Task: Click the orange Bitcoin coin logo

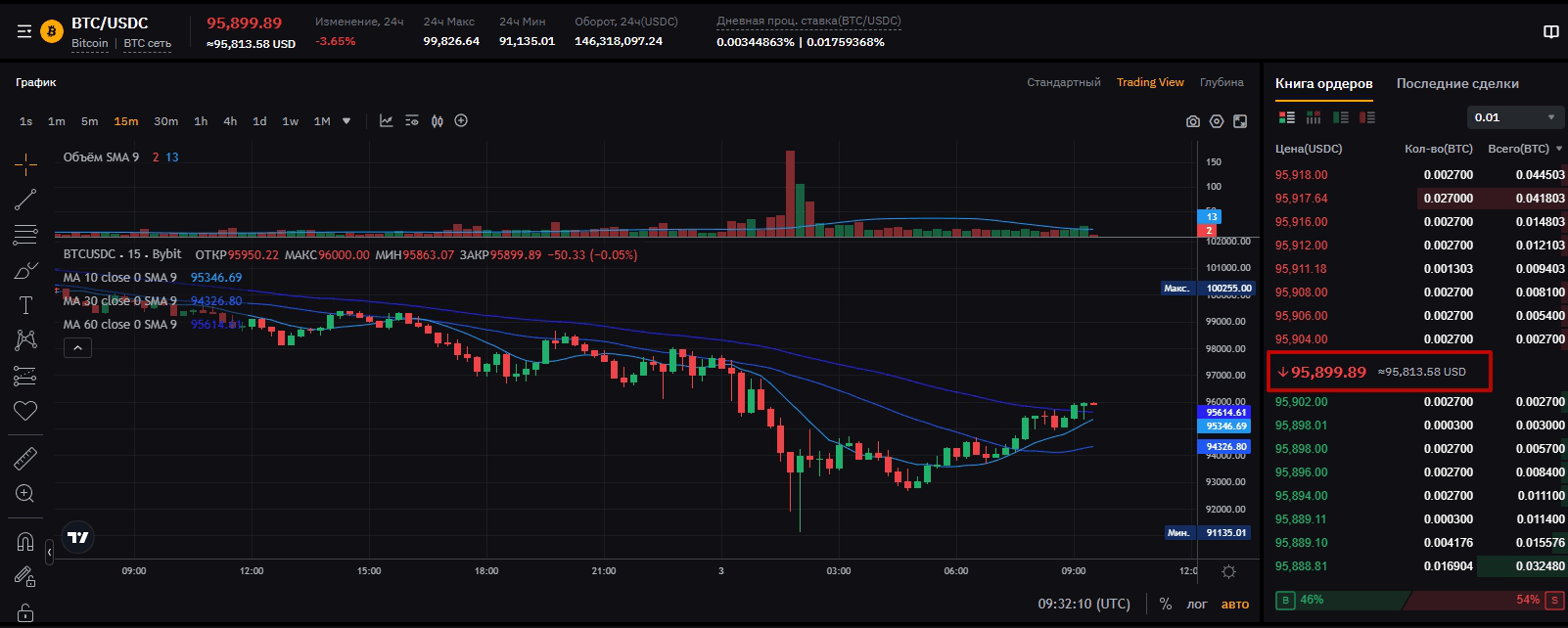Action: pyautogui.click(x=52, y=32)
